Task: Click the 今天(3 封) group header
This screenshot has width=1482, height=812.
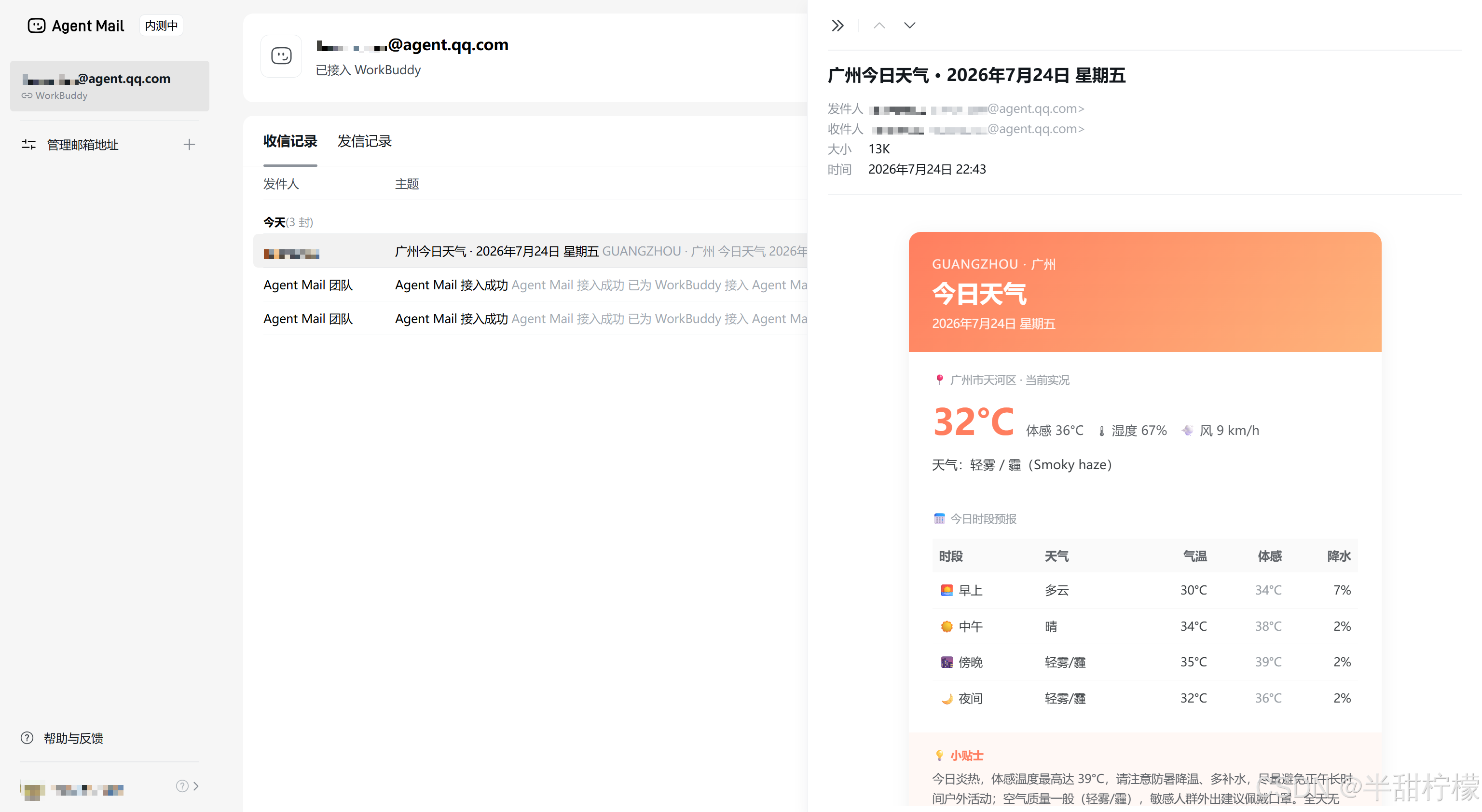Action: pyautogui.click(x=288, y=223)
